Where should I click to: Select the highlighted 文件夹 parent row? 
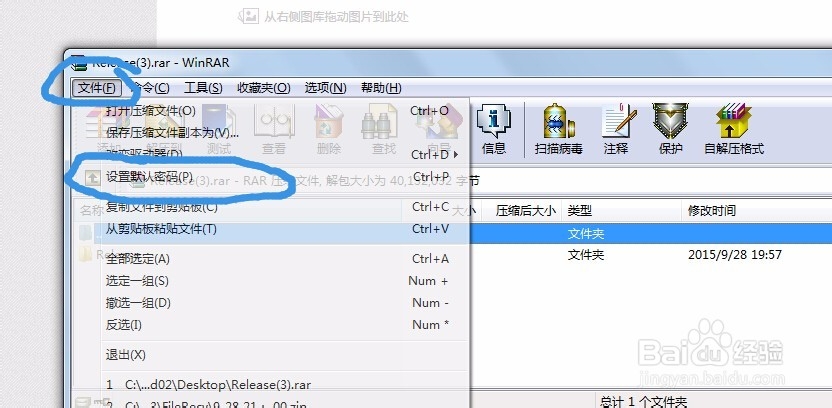pos(651,233)
